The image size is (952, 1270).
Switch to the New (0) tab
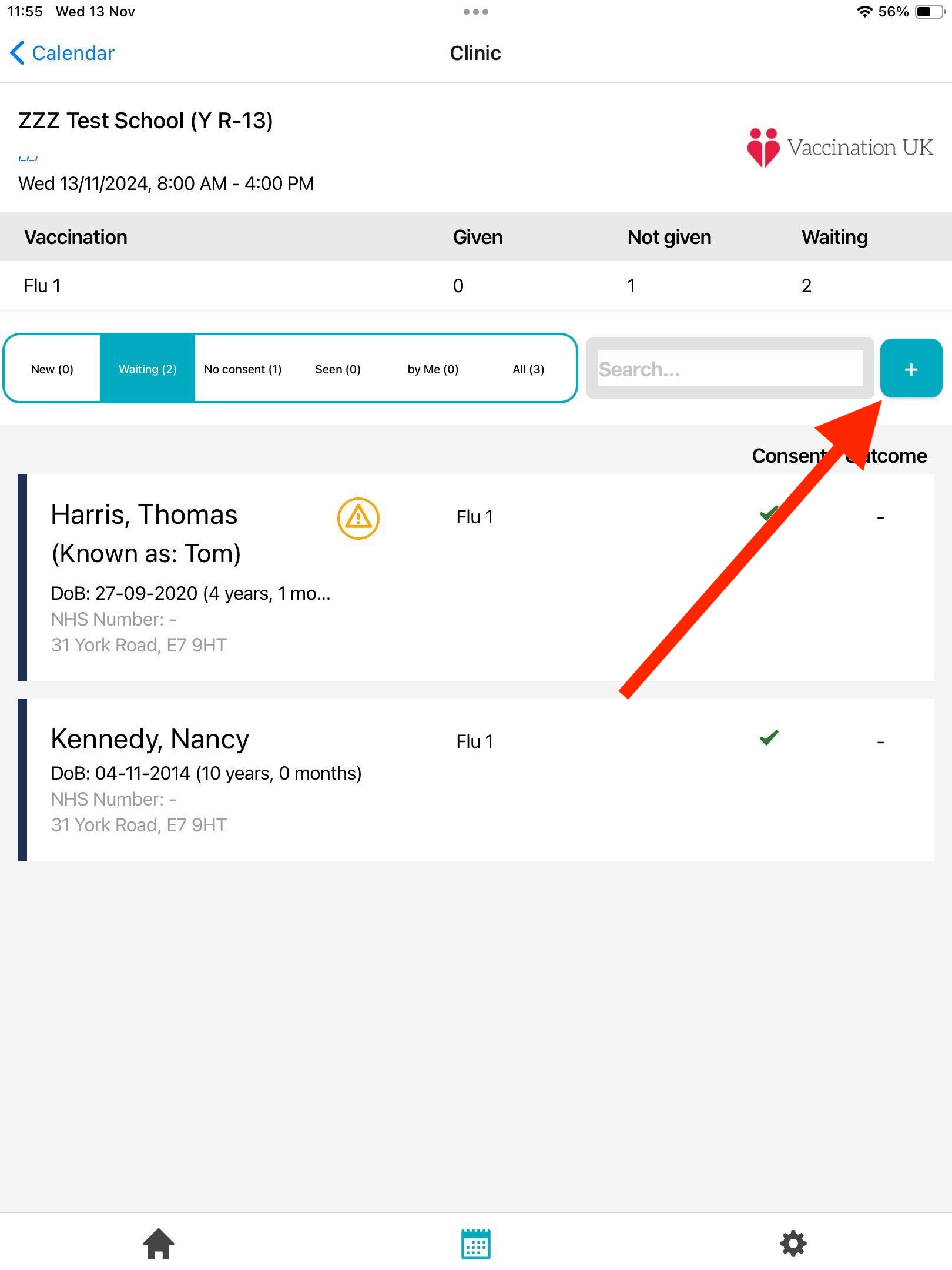coord(52,369)
